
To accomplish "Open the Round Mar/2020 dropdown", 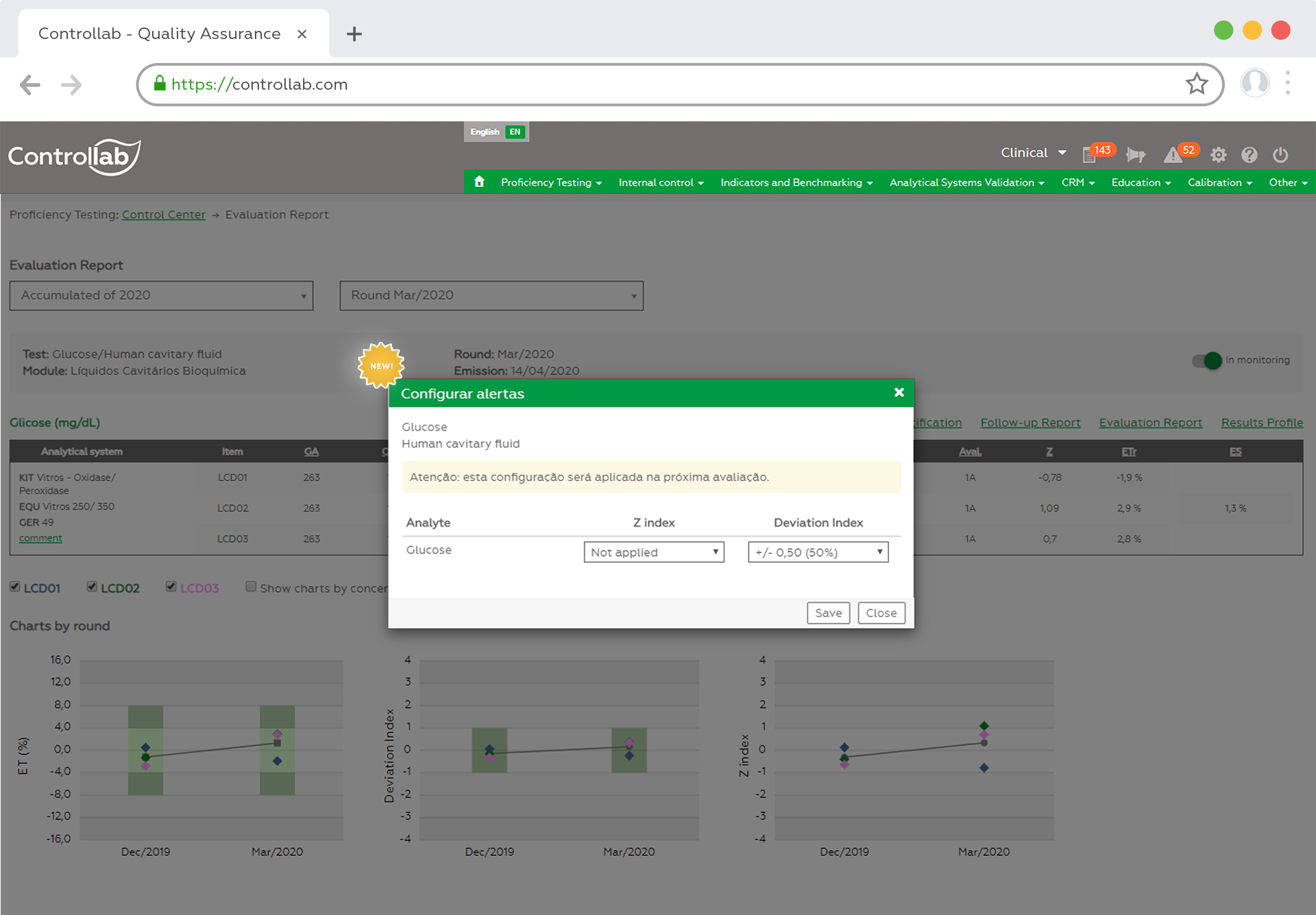I will pos(491,295).
